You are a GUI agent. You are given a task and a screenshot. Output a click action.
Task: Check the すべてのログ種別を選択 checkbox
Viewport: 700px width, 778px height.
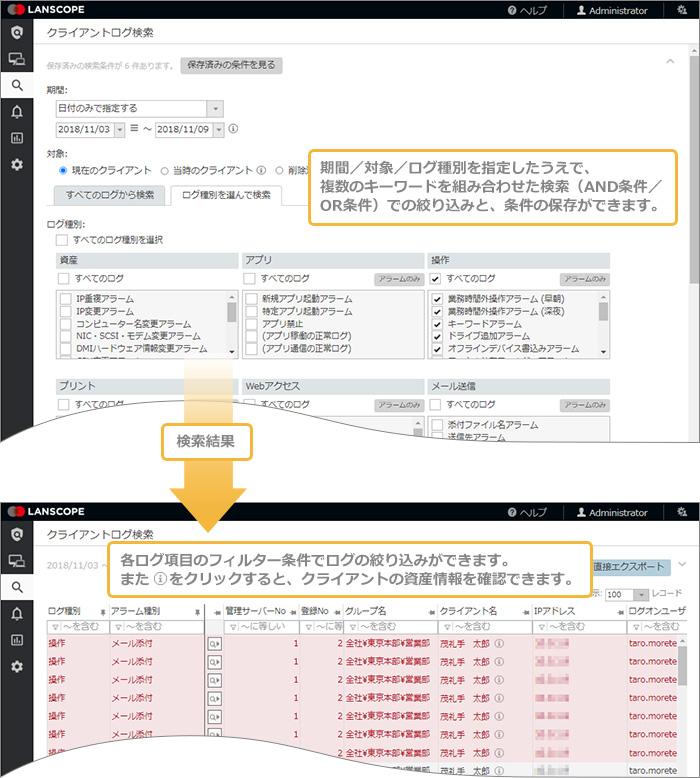coord(62,240)
